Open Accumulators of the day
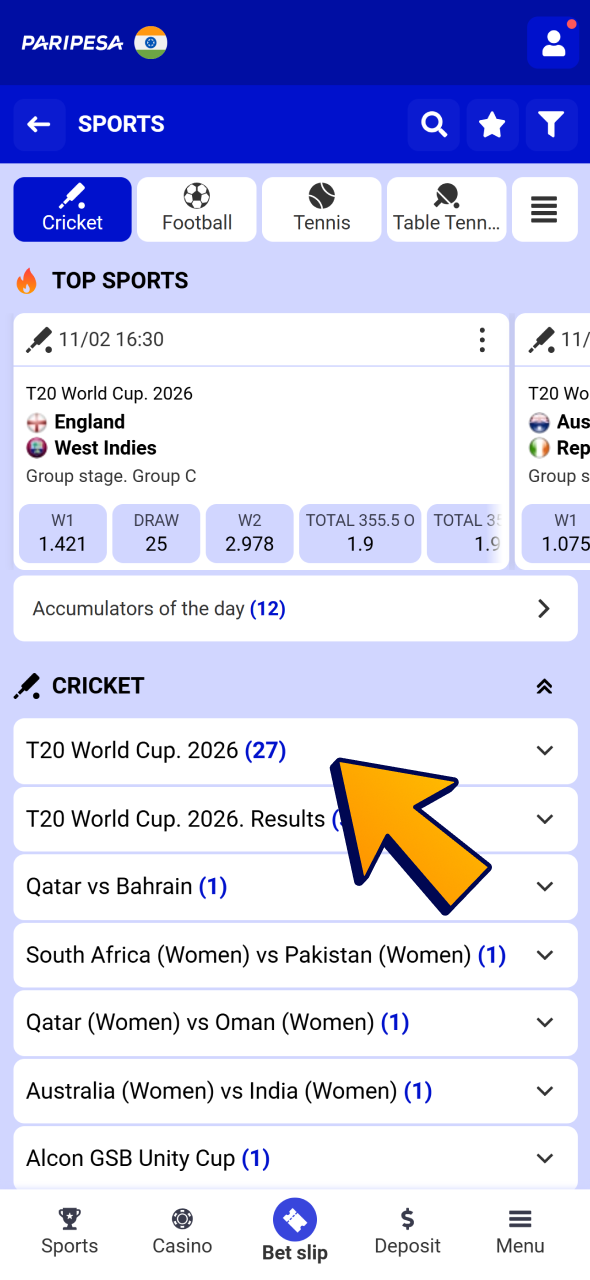590x1280 pixels. 295,608
